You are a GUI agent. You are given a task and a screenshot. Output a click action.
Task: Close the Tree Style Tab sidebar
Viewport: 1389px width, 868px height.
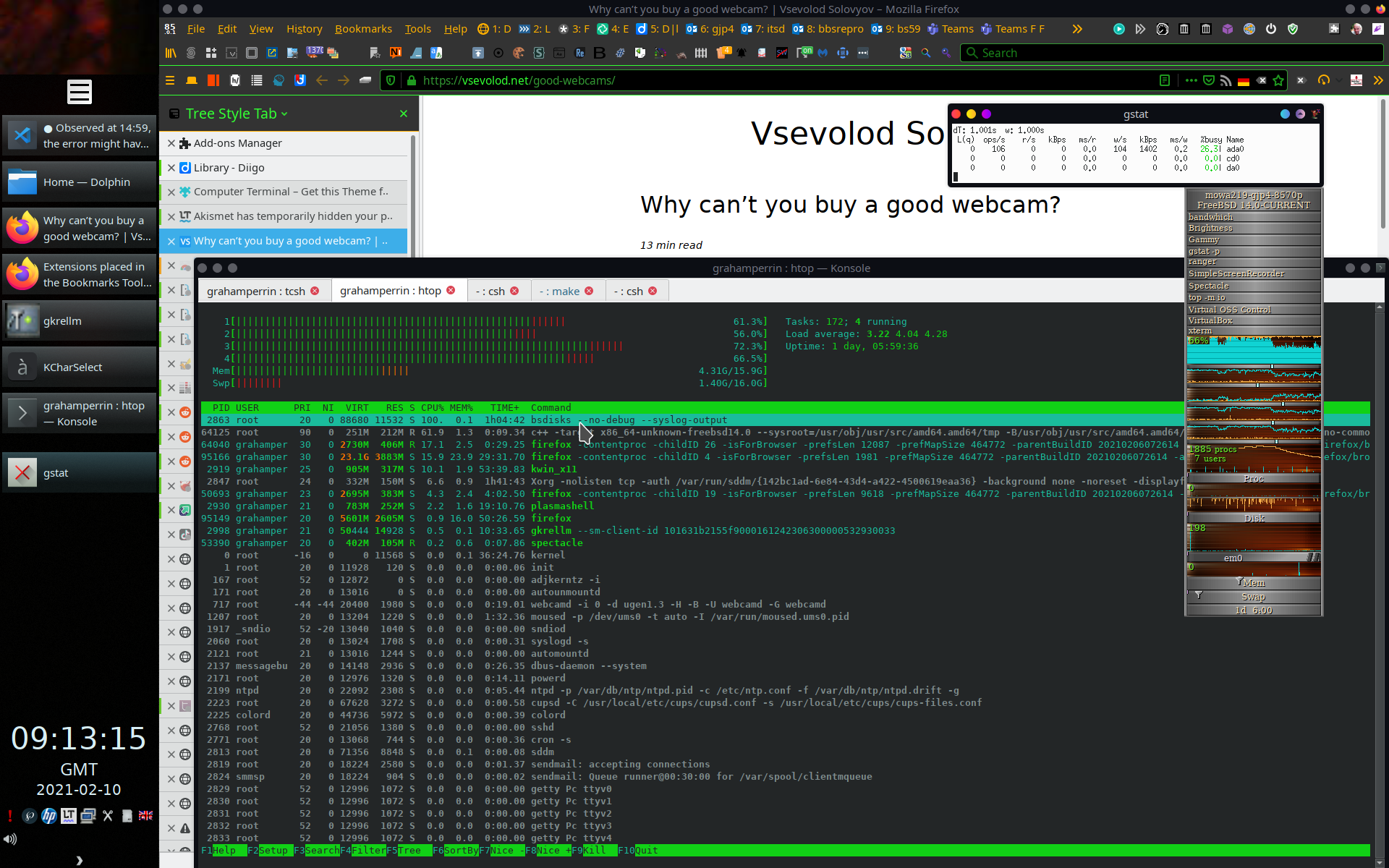point(404,114)
